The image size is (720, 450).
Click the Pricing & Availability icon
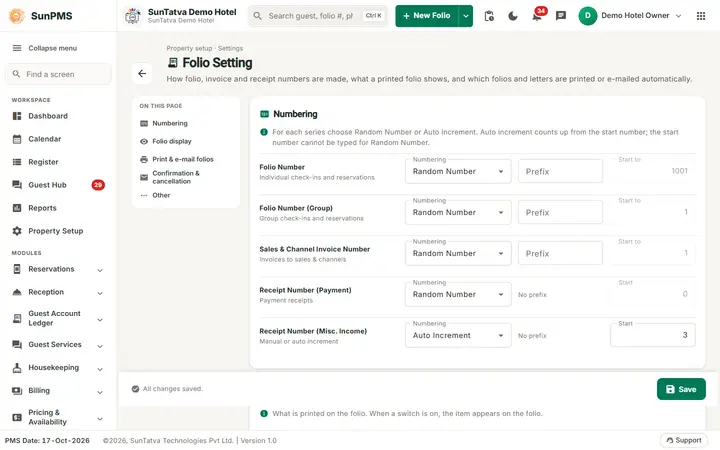(x=17, y=417)
